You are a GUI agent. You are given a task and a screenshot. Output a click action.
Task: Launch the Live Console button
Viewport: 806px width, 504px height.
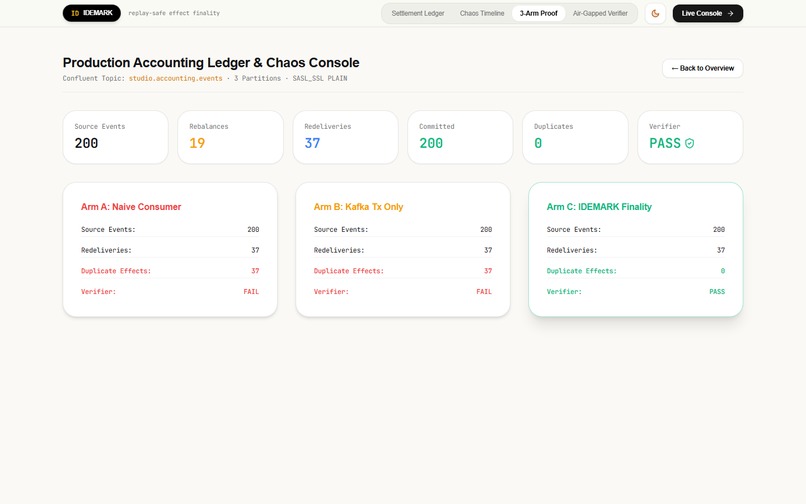pos(707,13)
